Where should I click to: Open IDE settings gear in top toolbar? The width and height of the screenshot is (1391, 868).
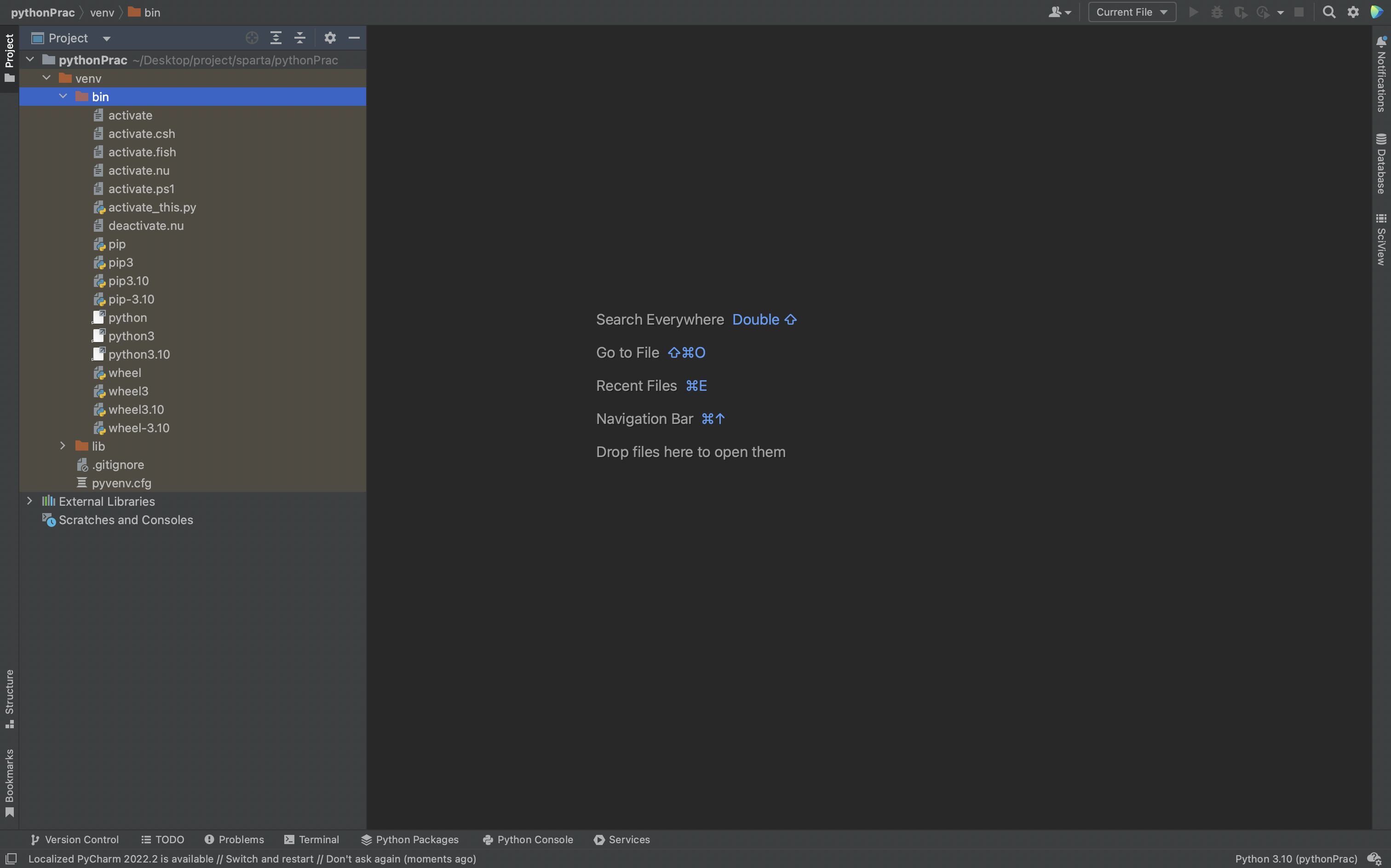1353,12
